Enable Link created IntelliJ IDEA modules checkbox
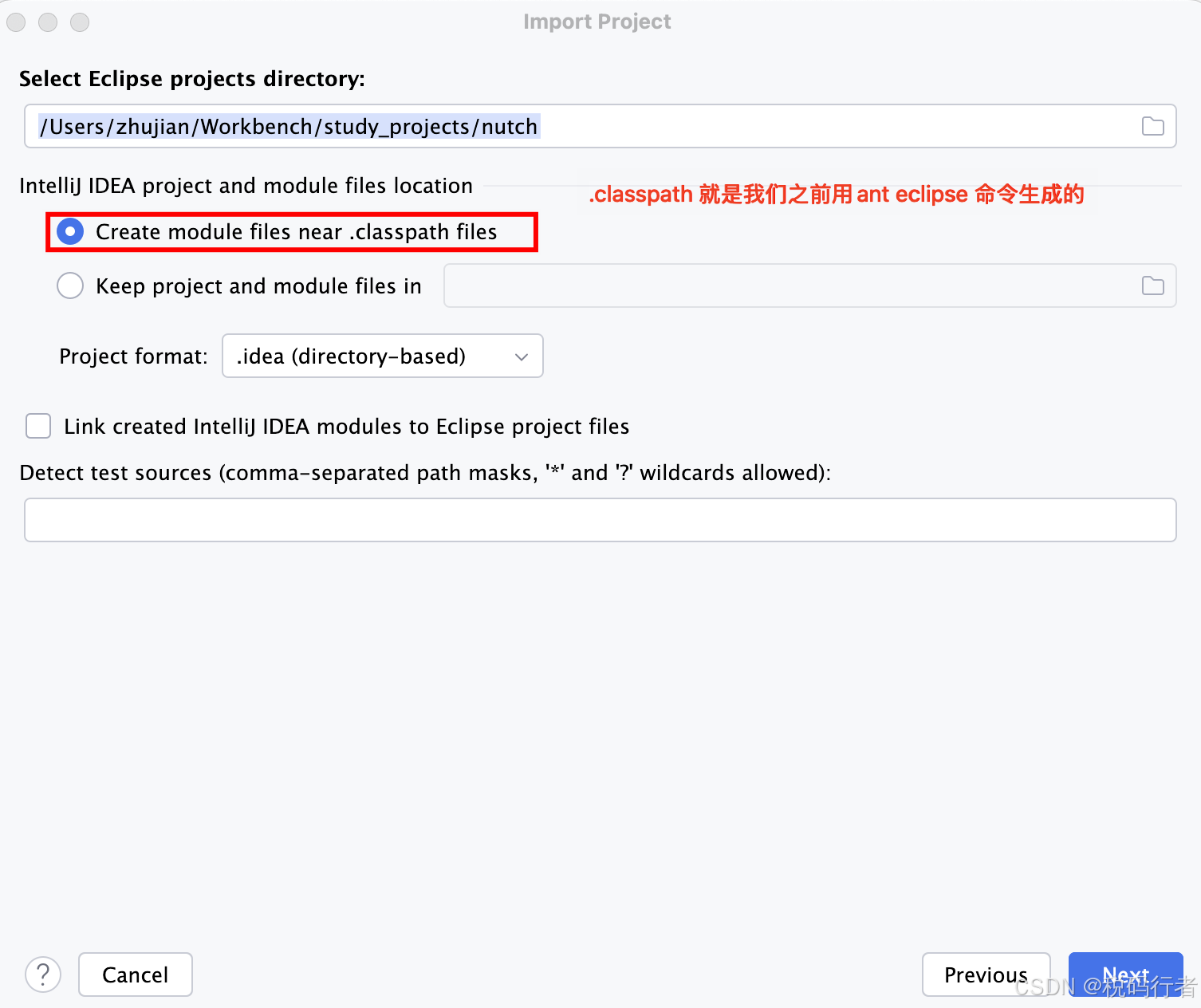Viewport: 1201px width, 1008px height. click(x=38, y=426)
